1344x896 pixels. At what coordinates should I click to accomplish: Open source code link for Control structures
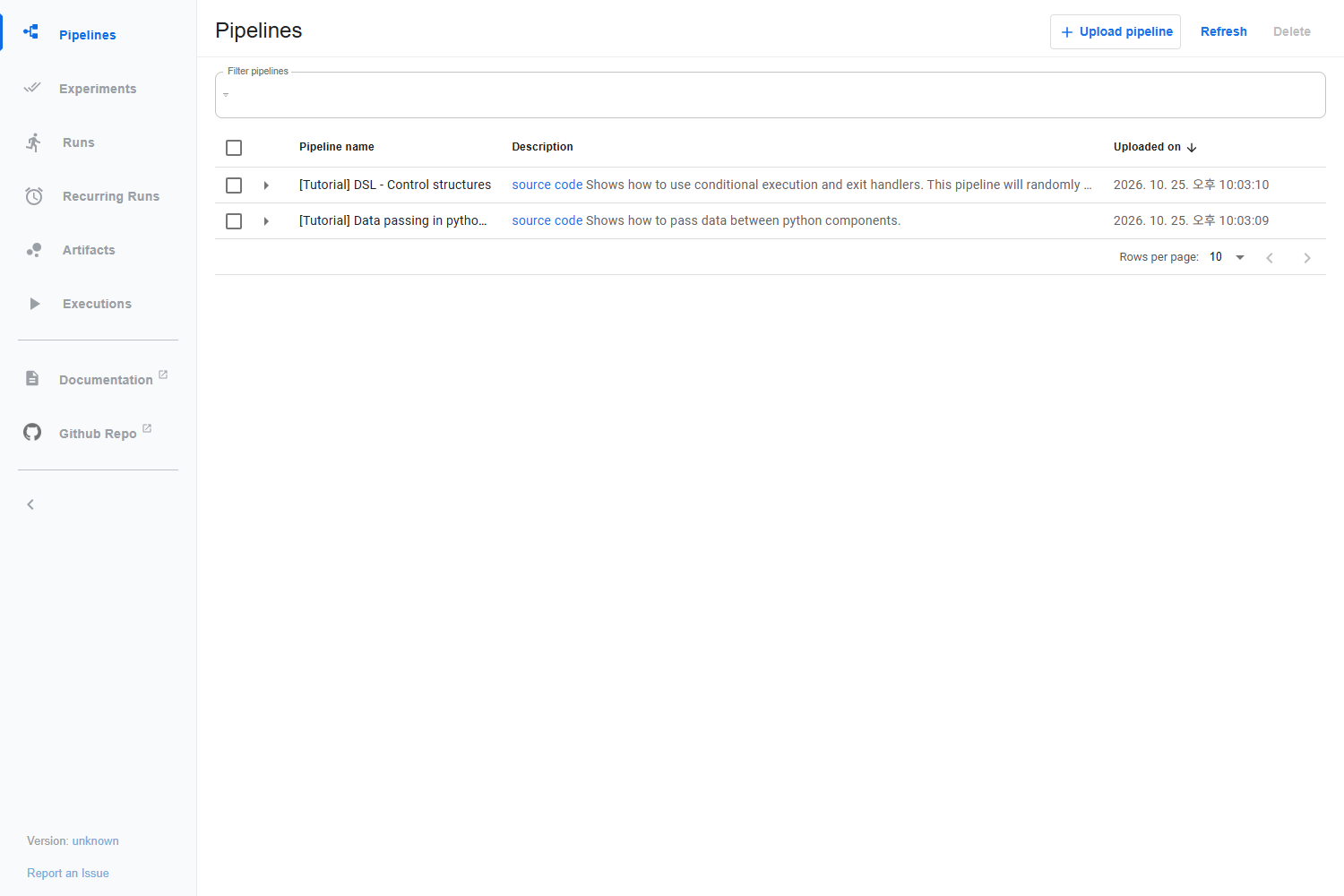click(547, 185)
